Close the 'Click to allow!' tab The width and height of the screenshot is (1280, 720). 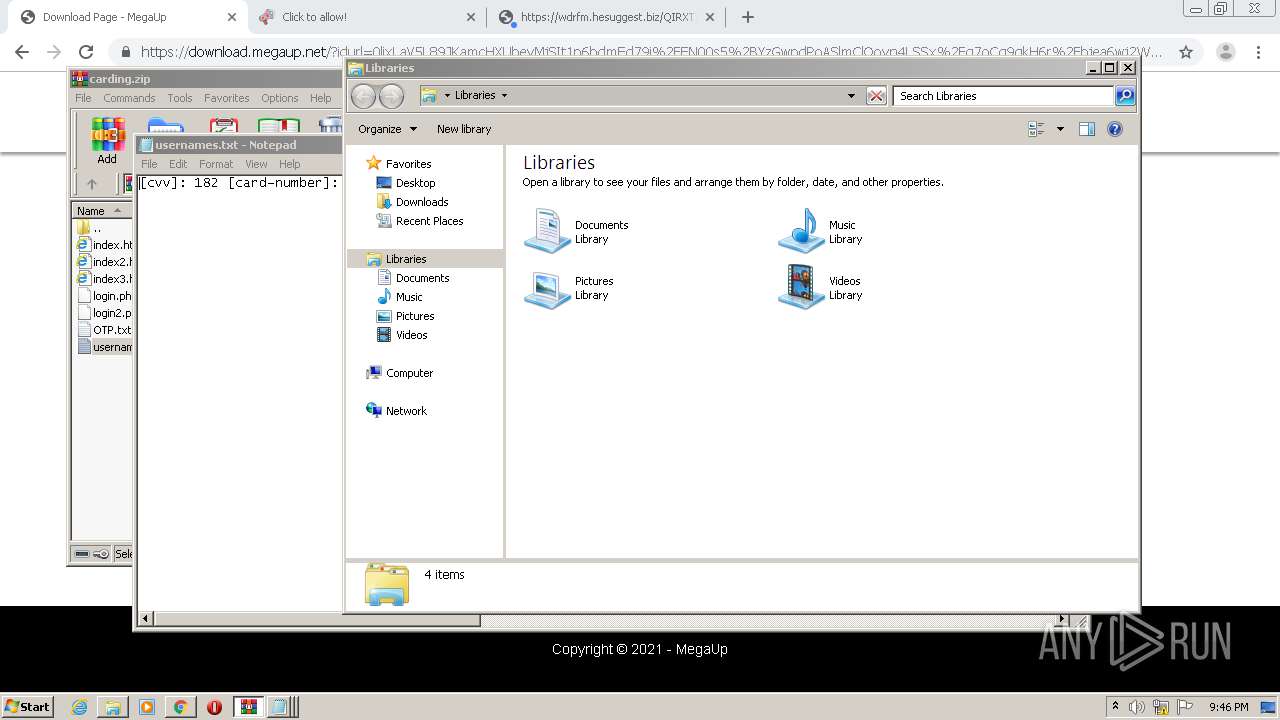(x=471, y=17)
